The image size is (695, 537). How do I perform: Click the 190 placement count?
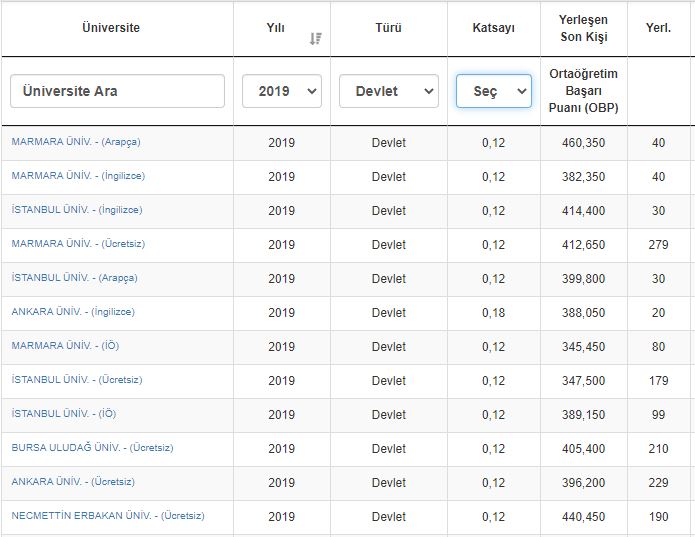[x=658, y=517]
